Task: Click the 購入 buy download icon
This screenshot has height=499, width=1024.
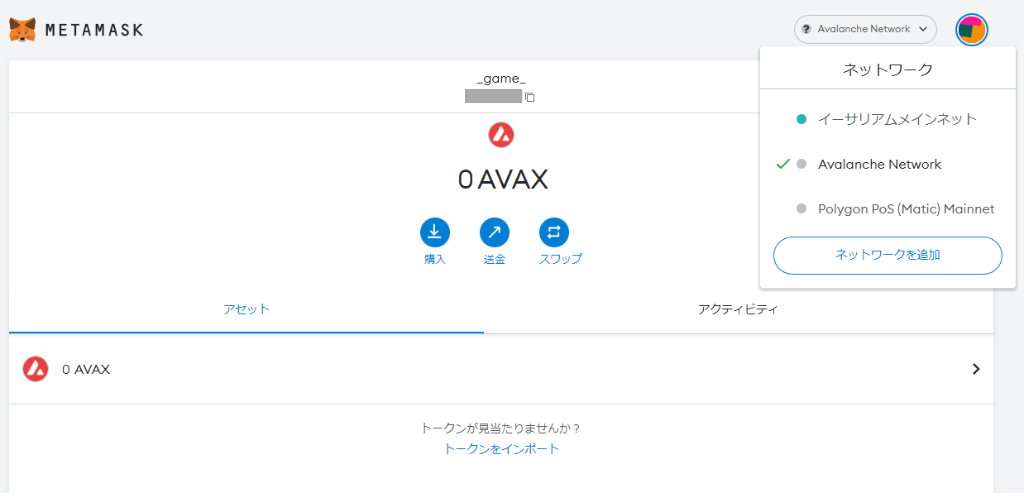Action: (434, 232)
